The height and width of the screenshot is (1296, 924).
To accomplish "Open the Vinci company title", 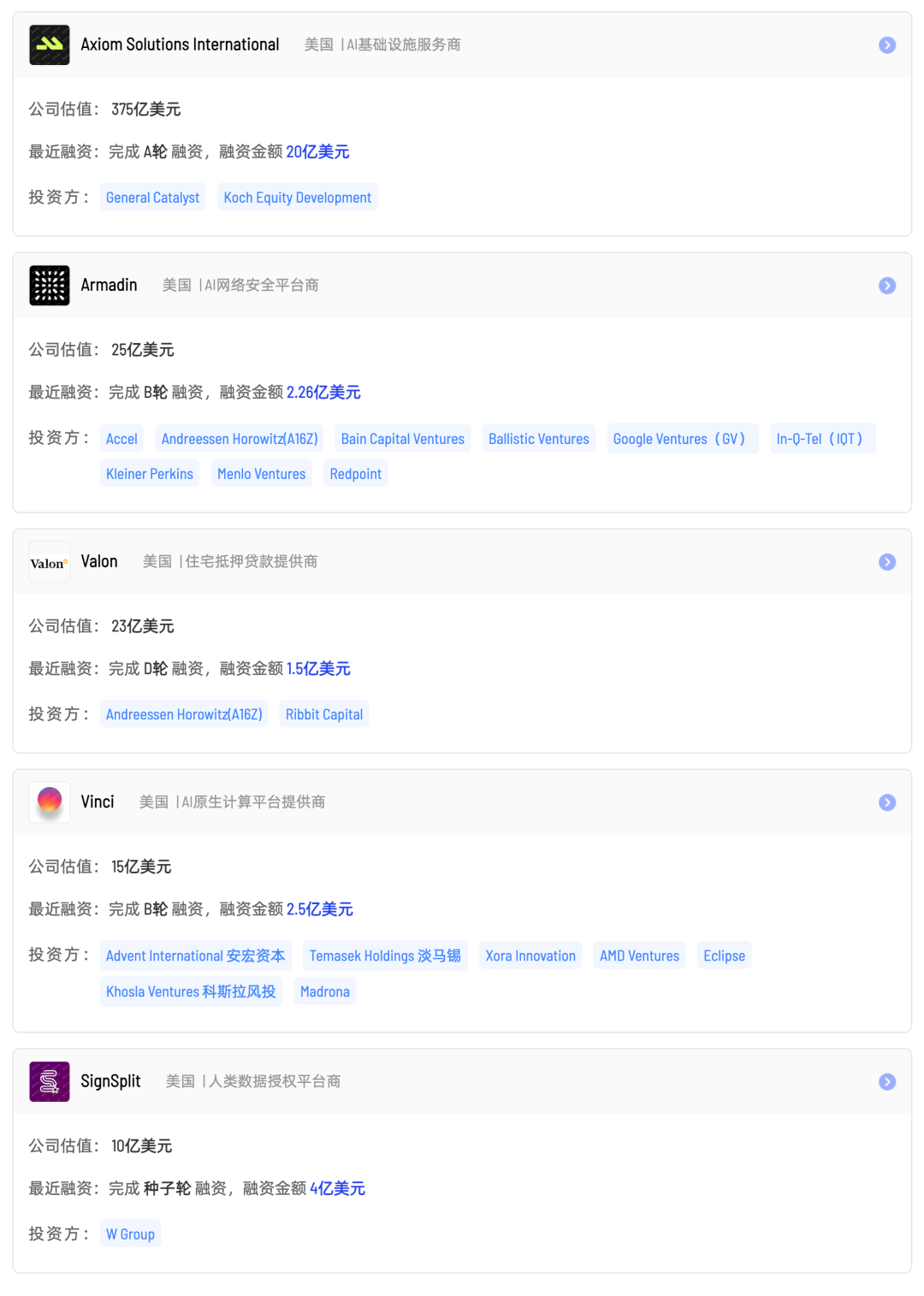I will 98,802.
